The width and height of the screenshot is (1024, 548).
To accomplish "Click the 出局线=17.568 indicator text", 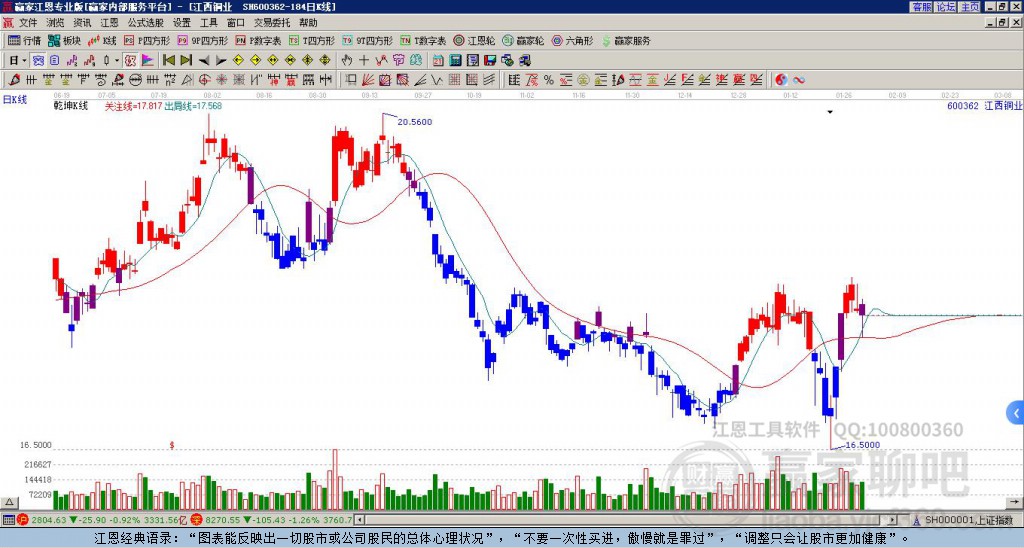I will [x=193, y=106].
